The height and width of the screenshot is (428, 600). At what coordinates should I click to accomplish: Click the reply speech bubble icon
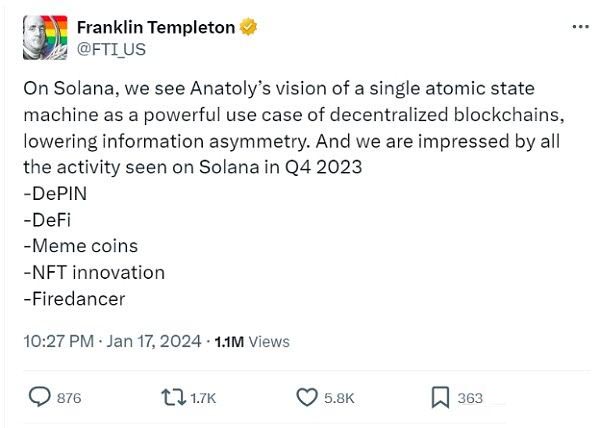pyautogui.click(x=39, y=398)
